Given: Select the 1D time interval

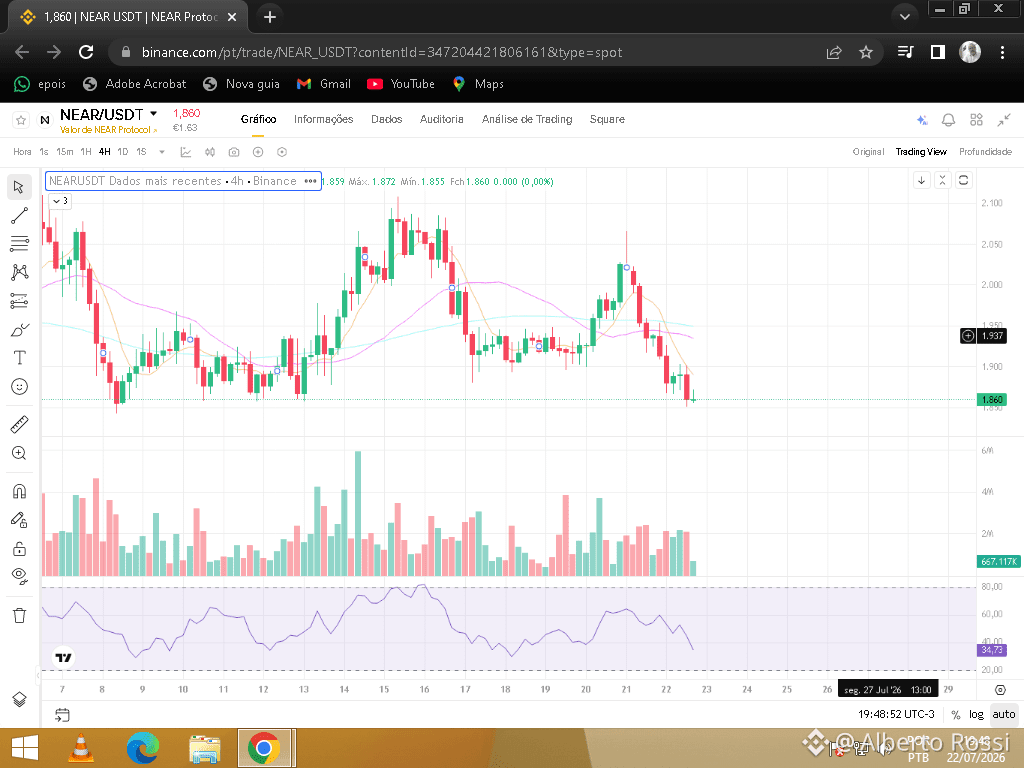Looking at the screenshot, I should pyautogui.click(x=123, y=152).
